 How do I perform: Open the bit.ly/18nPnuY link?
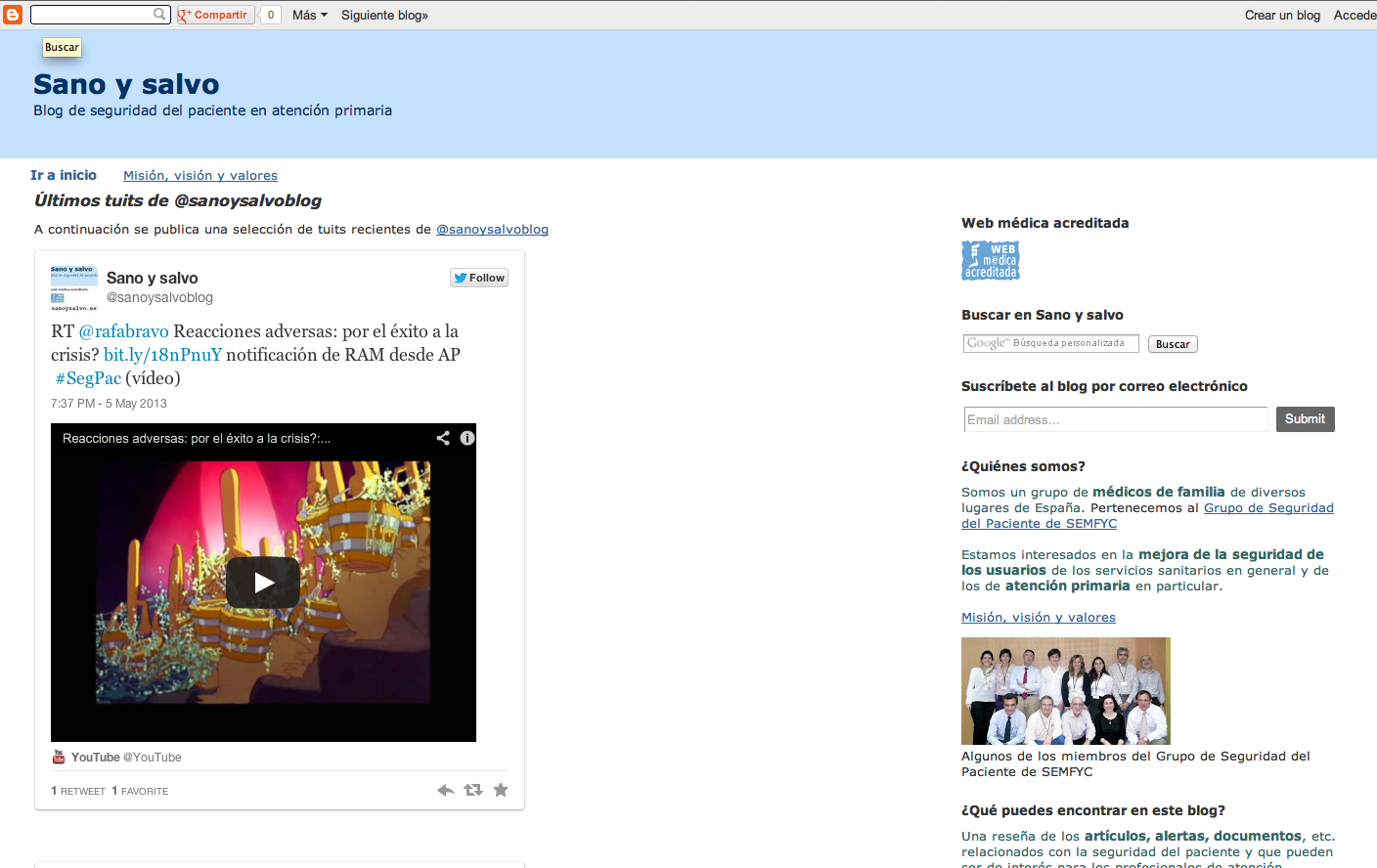click(162, 355)
